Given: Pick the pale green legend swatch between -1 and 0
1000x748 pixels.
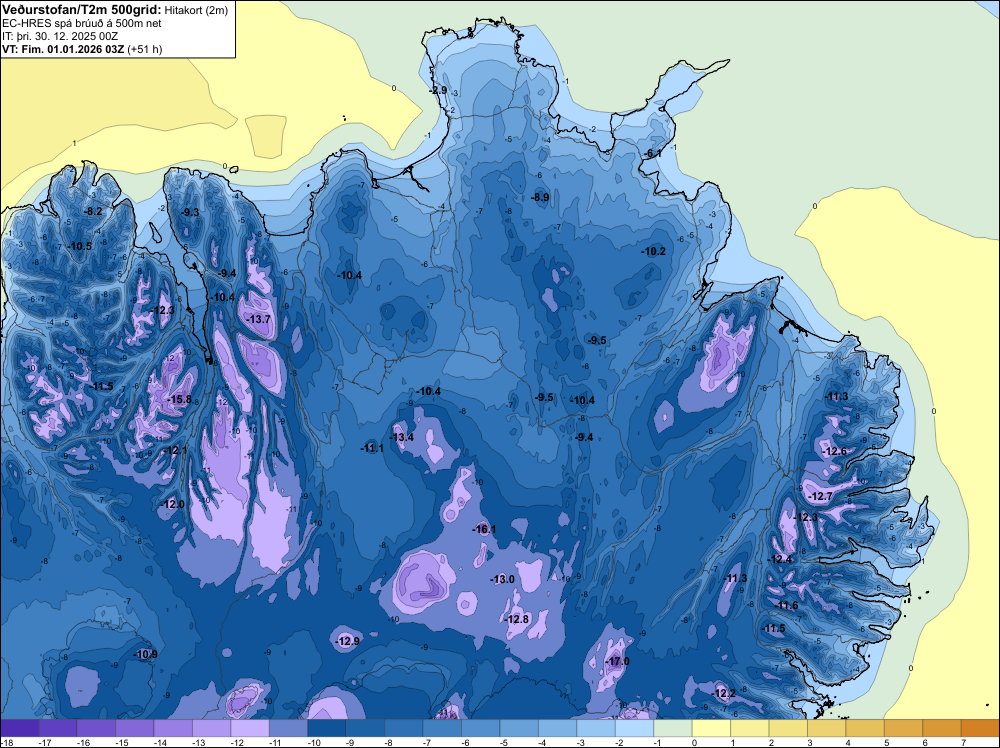Looking at the screenshot, I should click(673, 728).
